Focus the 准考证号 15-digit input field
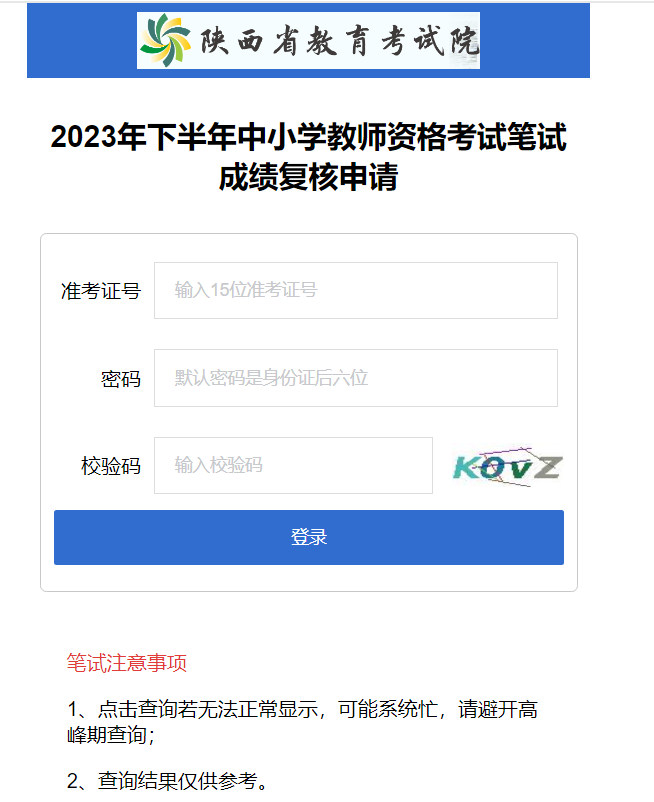654x802 pixels. pos(356,291)
